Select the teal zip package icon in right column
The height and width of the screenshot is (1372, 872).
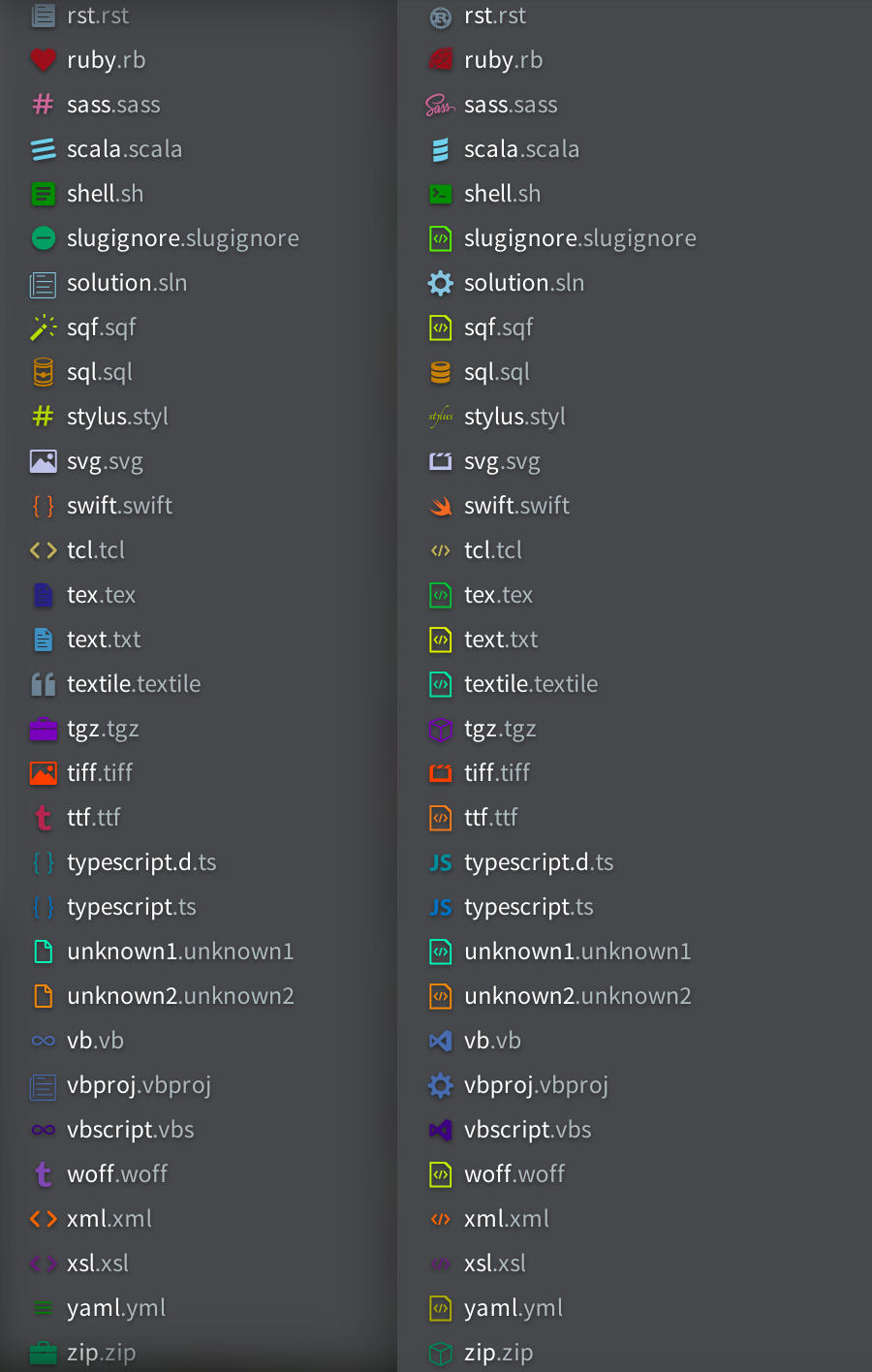[x=441, y=1353]
